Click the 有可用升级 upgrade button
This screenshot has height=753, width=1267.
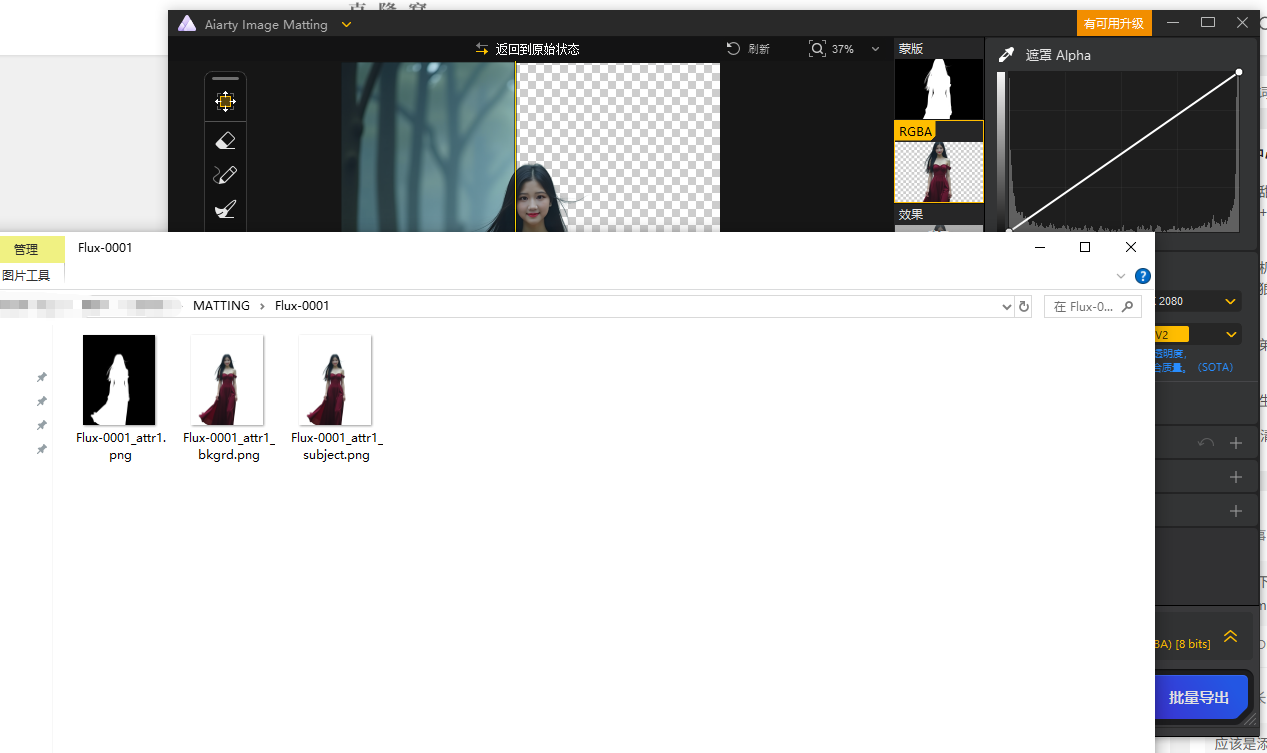[1114, 23]
